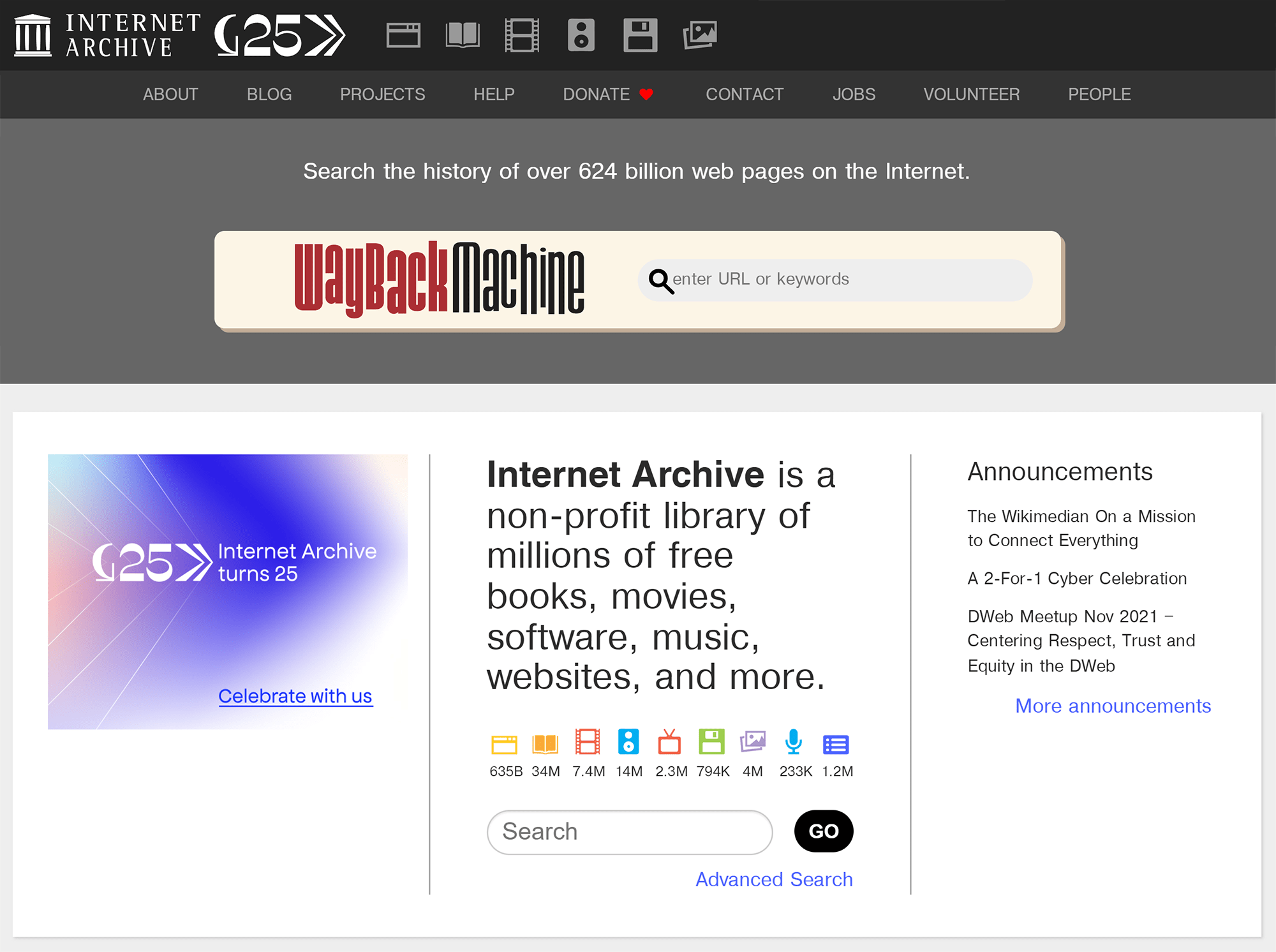Open the blue list collections icon (1.2M)
The width and height of the screenshot is (1276, 952).
(836, 745)
